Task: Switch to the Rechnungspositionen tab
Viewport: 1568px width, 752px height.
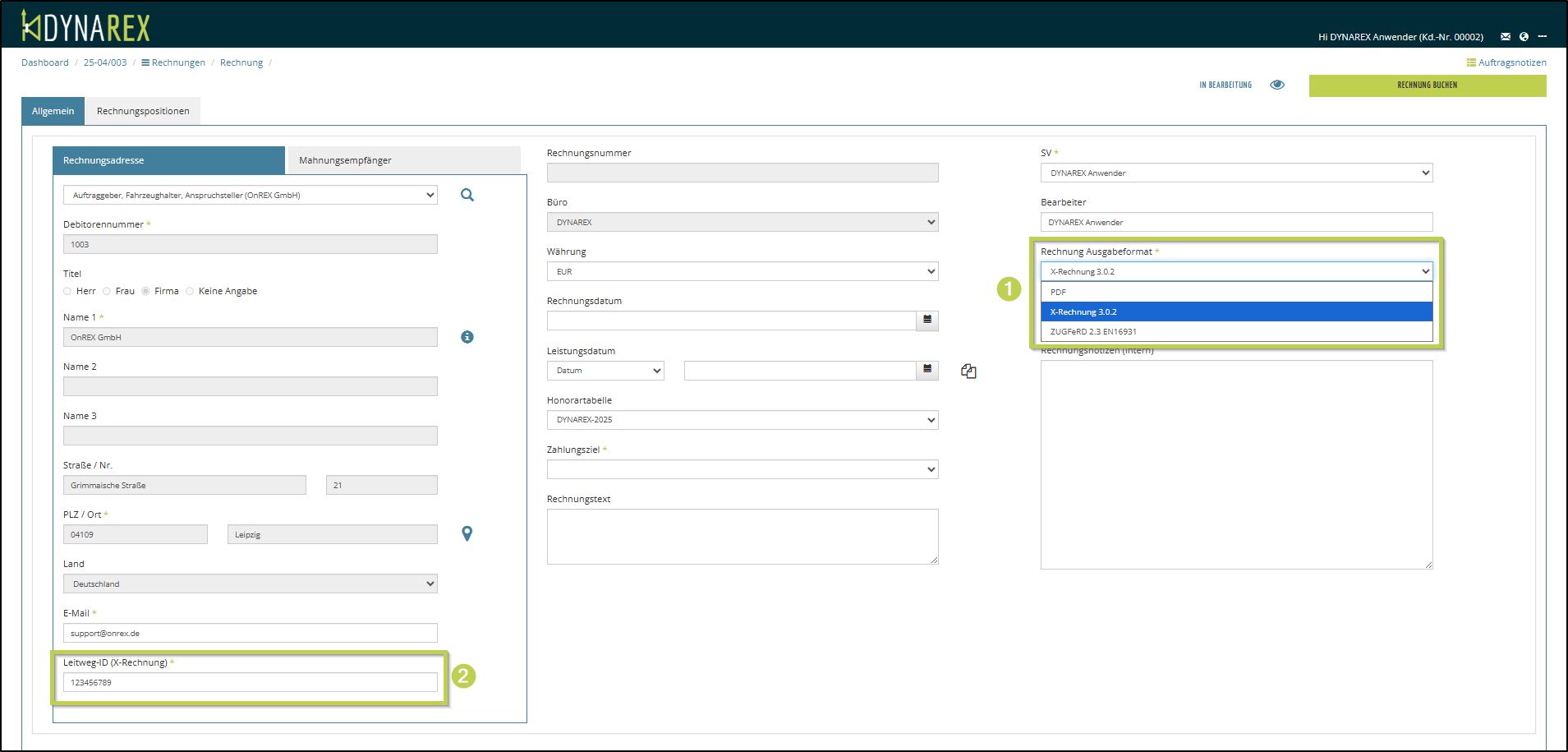Action: pos(143,111)
